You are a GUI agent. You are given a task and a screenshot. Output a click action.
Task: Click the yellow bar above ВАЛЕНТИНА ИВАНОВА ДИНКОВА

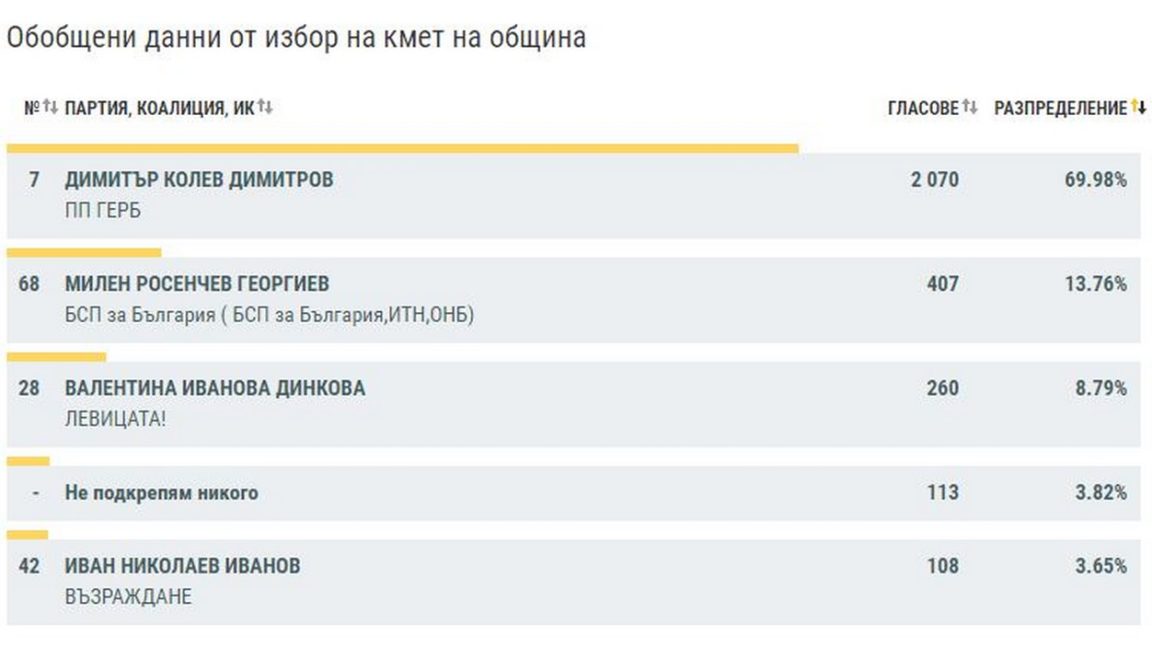point(56,357)
